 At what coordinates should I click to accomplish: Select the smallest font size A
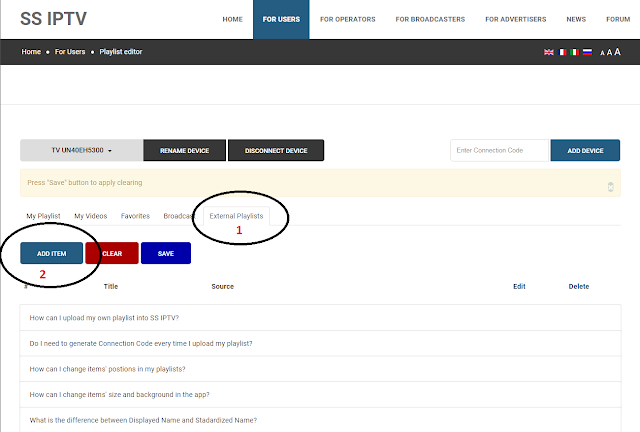tap(602, 53)
